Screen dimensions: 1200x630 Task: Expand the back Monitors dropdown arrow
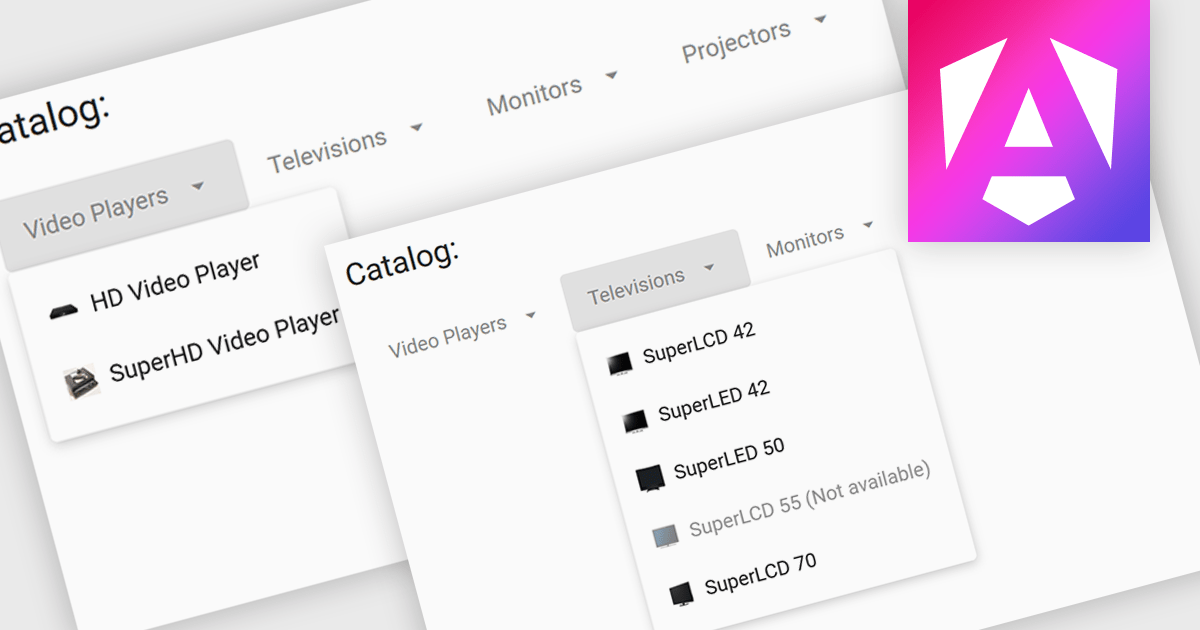pos(611,75)
